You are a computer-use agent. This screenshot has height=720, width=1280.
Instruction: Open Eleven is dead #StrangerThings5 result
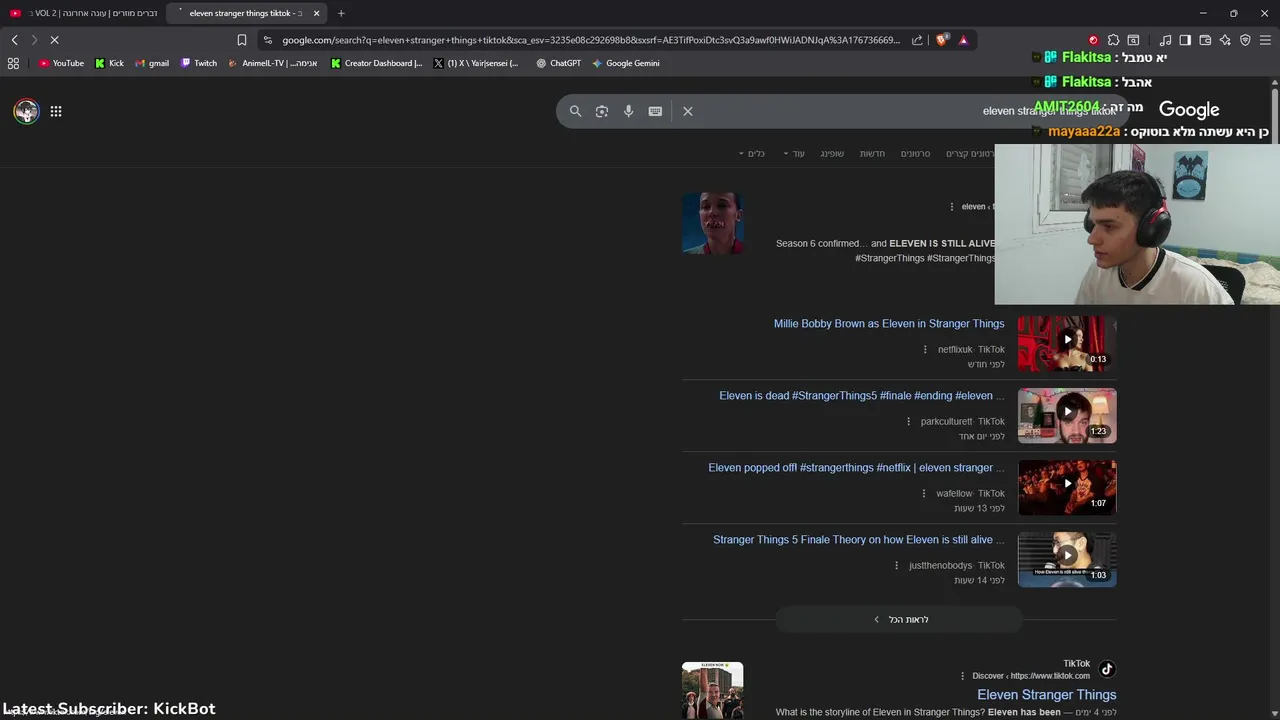pos(861,396)
